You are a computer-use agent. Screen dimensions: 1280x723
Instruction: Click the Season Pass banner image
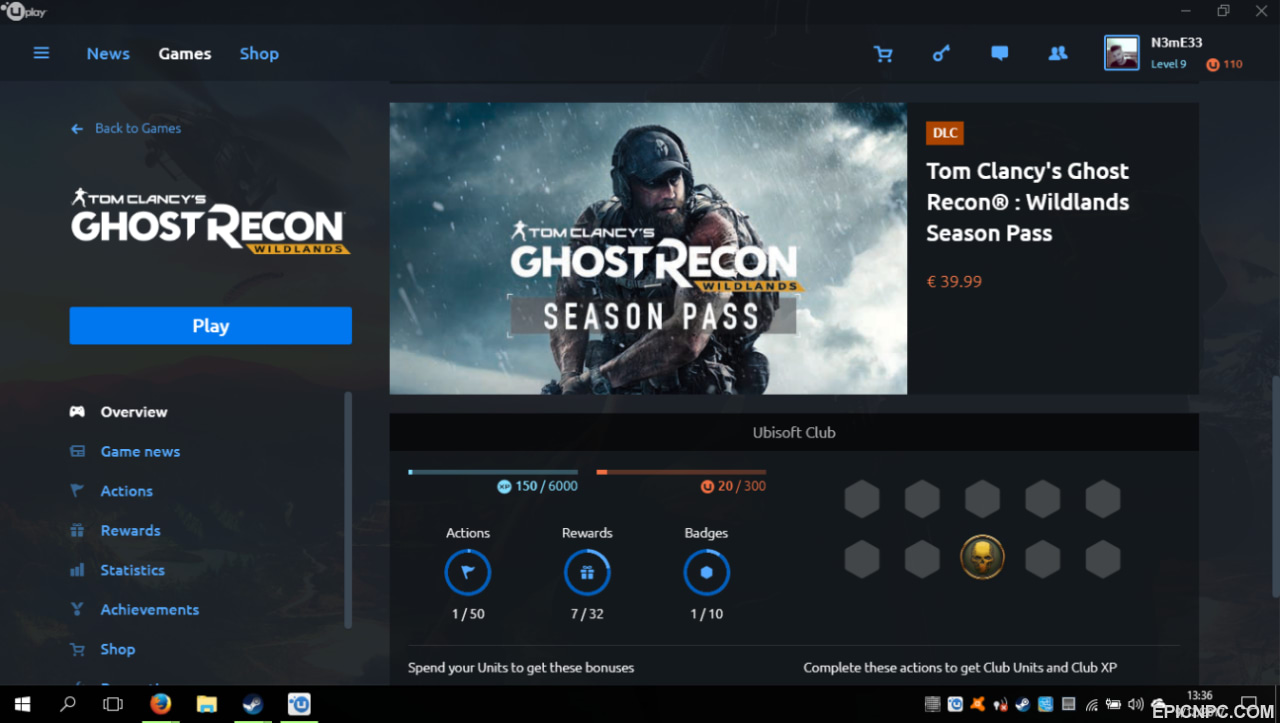(648, 248)
